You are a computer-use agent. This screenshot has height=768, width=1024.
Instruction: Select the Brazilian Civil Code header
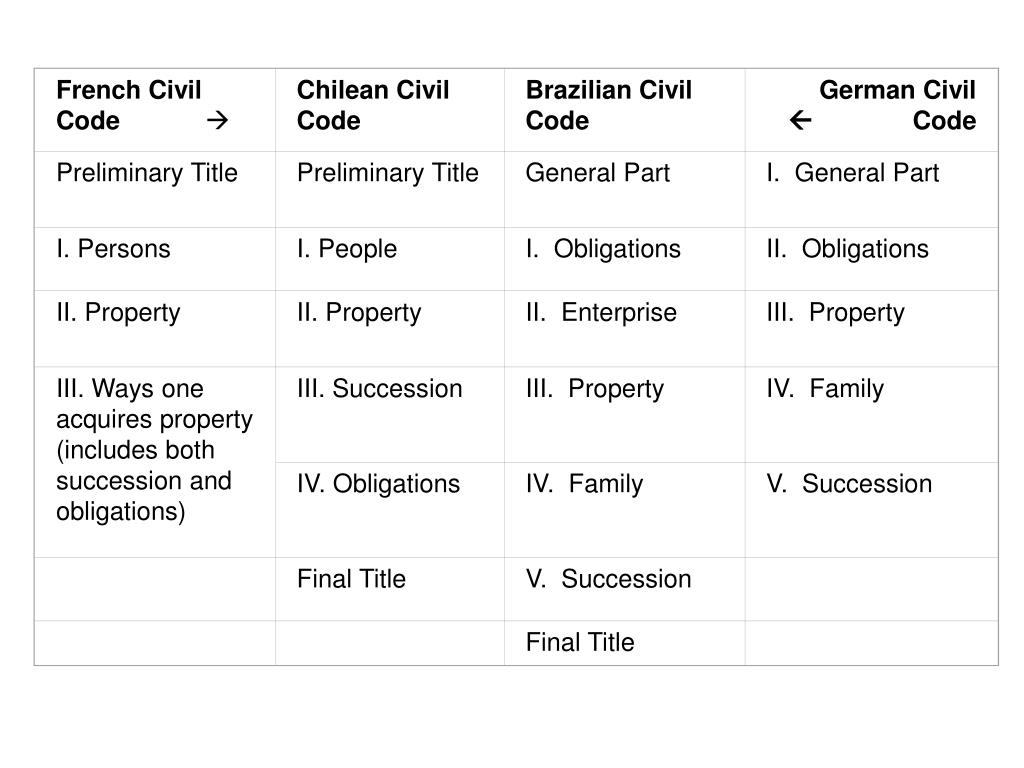pyautogui.click(x=625, y=110)
